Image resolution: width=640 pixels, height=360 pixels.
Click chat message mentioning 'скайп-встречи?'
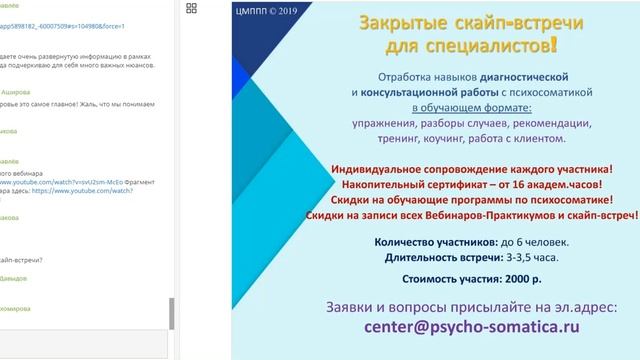(21, 260)
